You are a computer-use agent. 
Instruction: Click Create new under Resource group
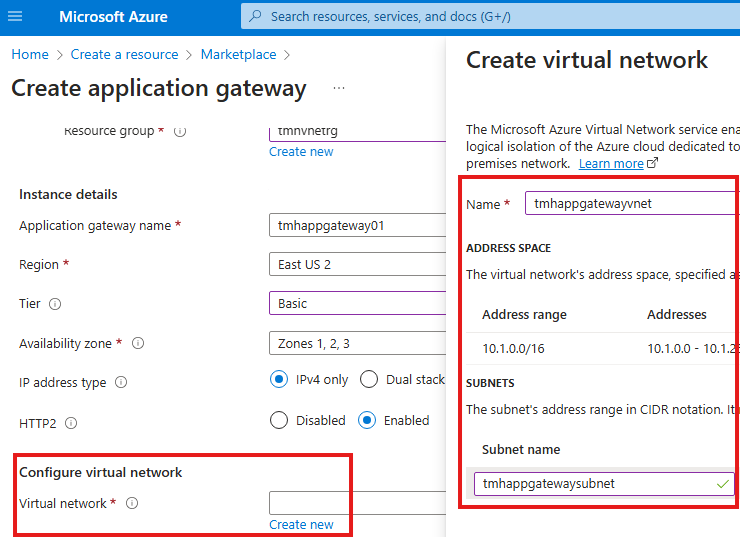coord(301,151)
